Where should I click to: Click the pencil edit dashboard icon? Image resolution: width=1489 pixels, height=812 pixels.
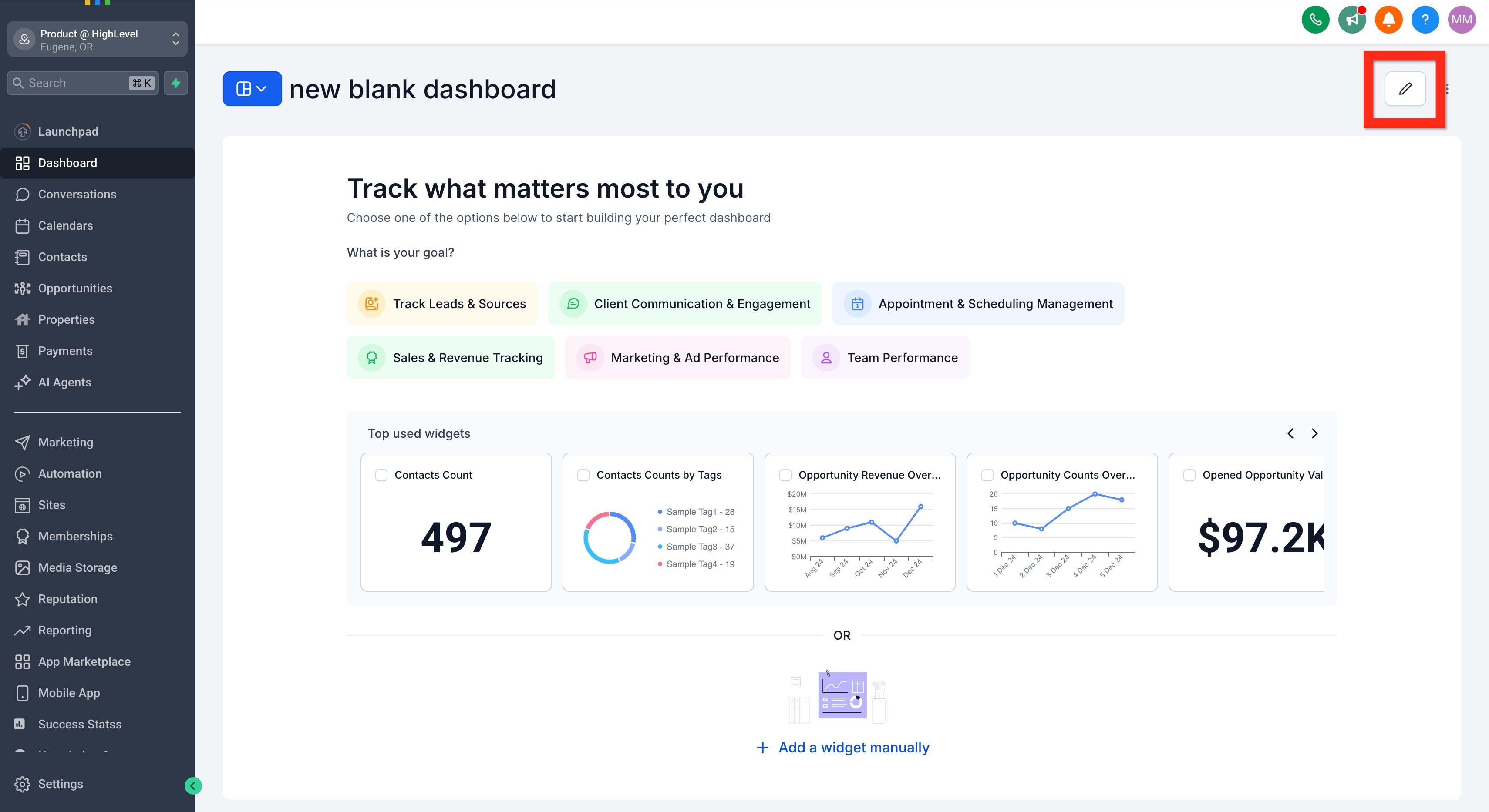coord(1405,89)
